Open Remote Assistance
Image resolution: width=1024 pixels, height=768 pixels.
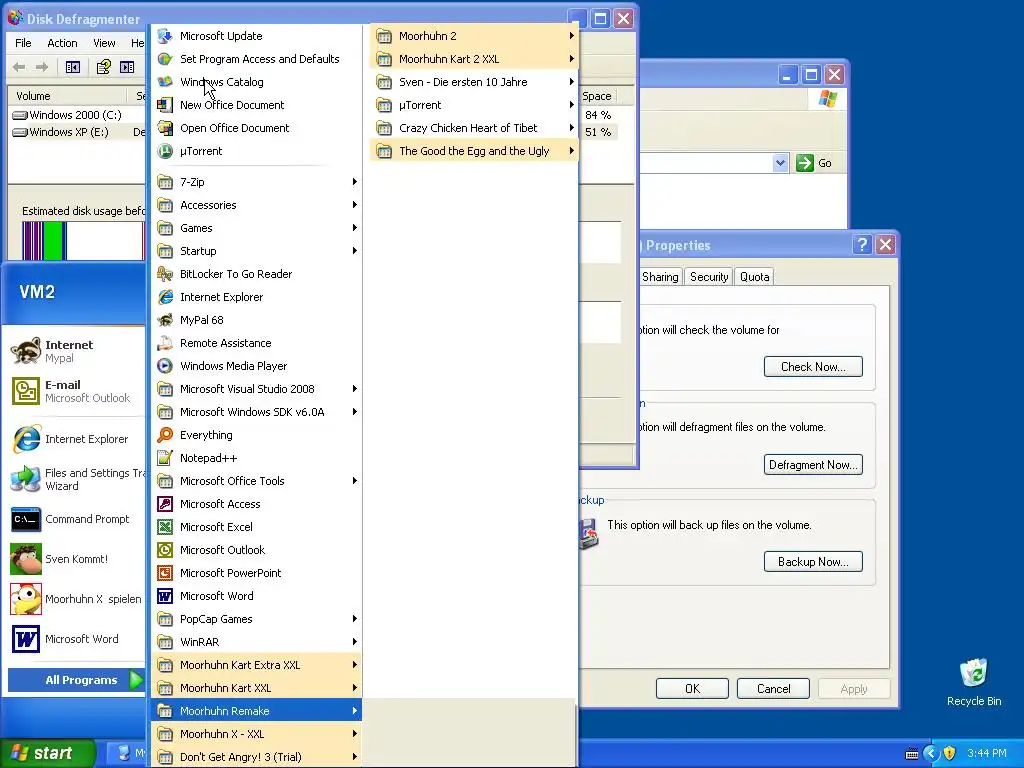tap(256, 343)
